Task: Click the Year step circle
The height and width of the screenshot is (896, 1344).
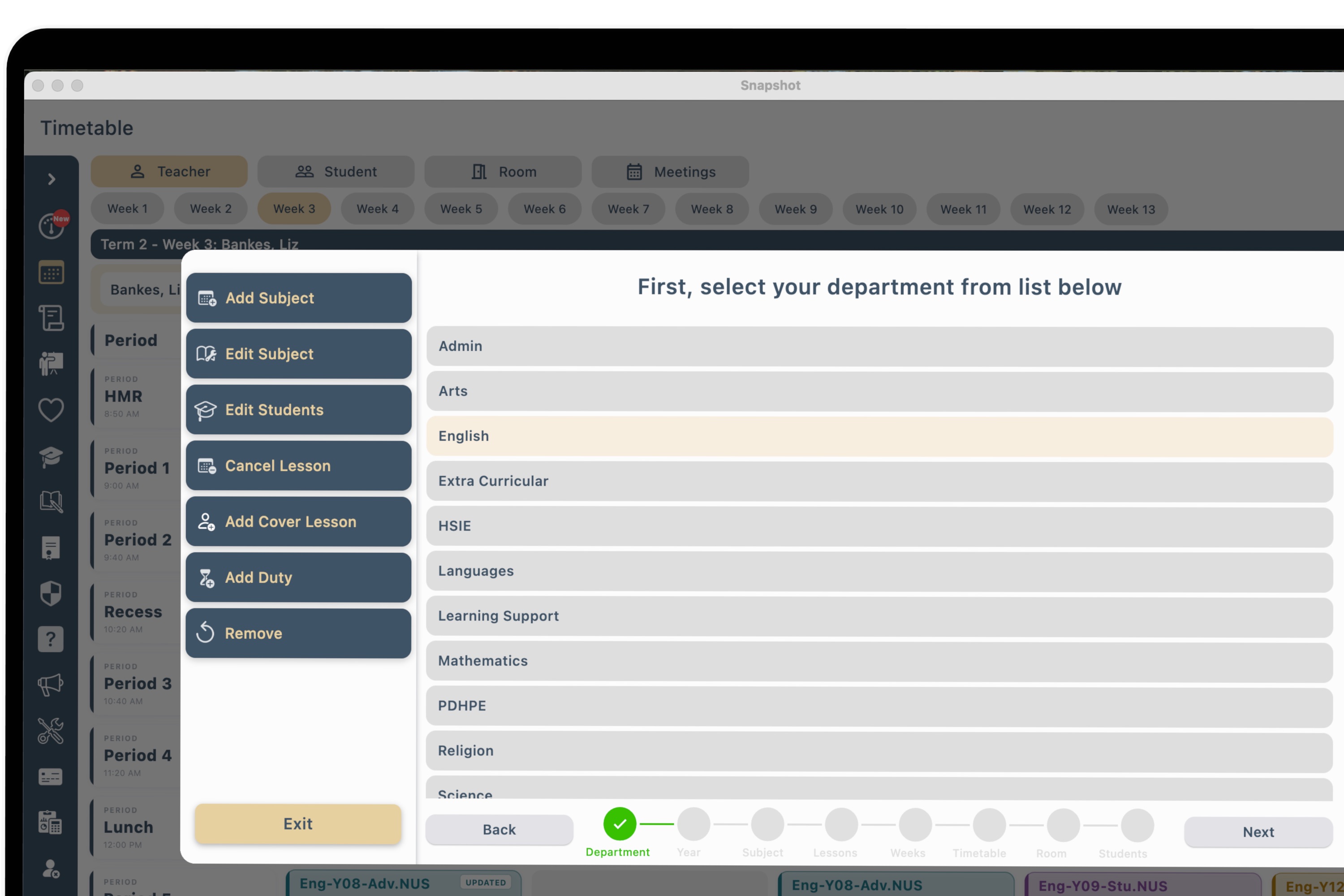Action: pos(693,824)
